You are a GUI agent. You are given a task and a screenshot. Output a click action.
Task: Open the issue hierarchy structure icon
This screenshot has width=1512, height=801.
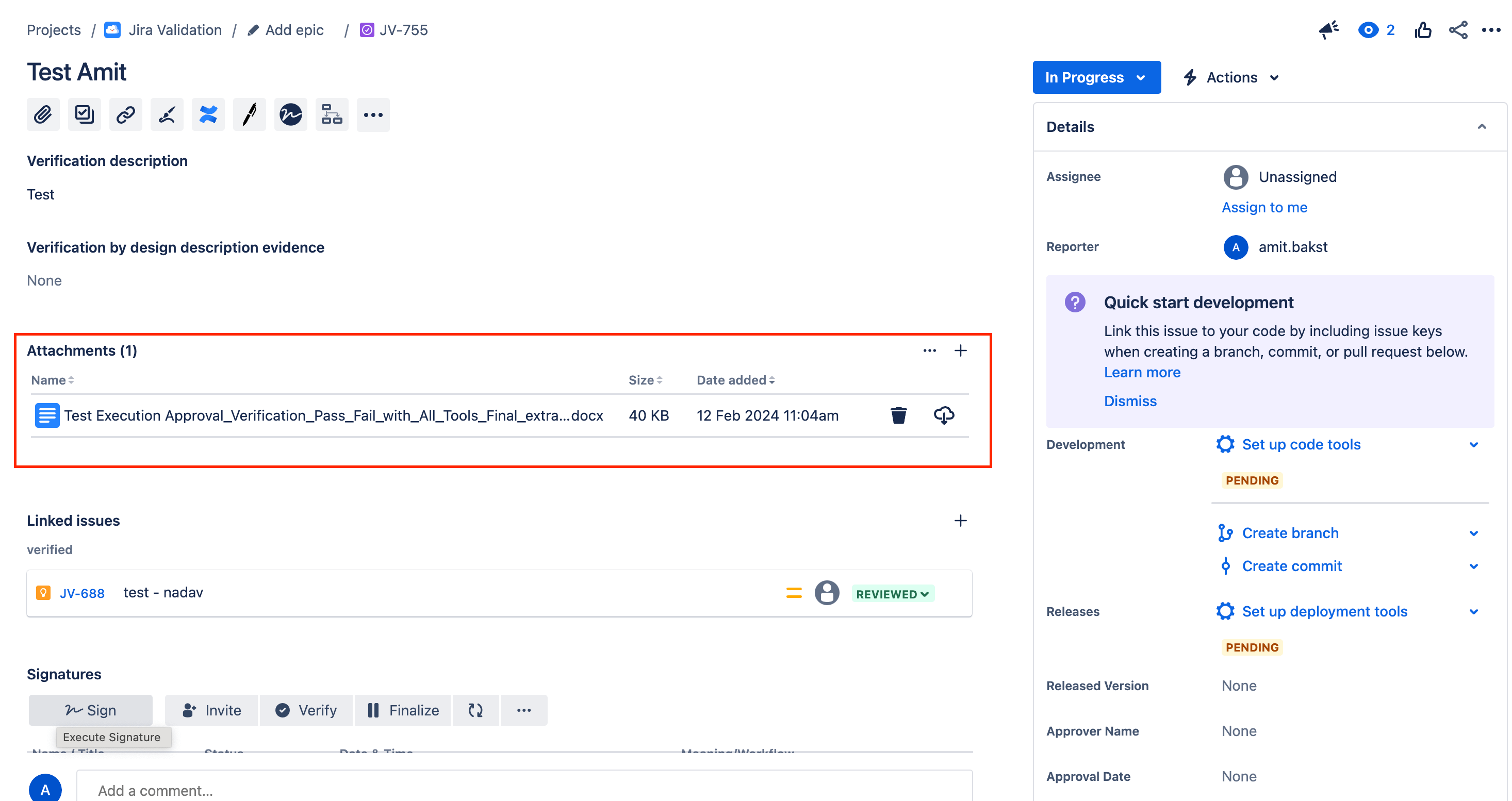tap(332, 114)
